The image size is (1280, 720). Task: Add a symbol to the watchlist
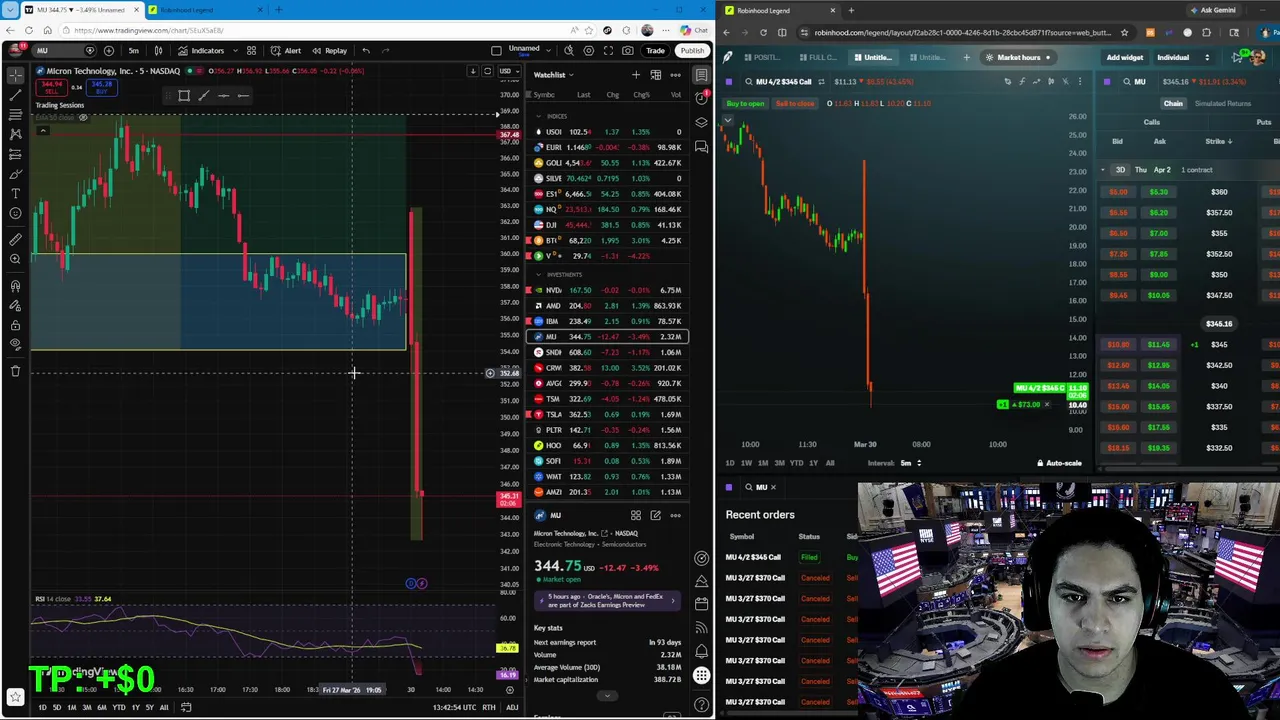(635, 75)
